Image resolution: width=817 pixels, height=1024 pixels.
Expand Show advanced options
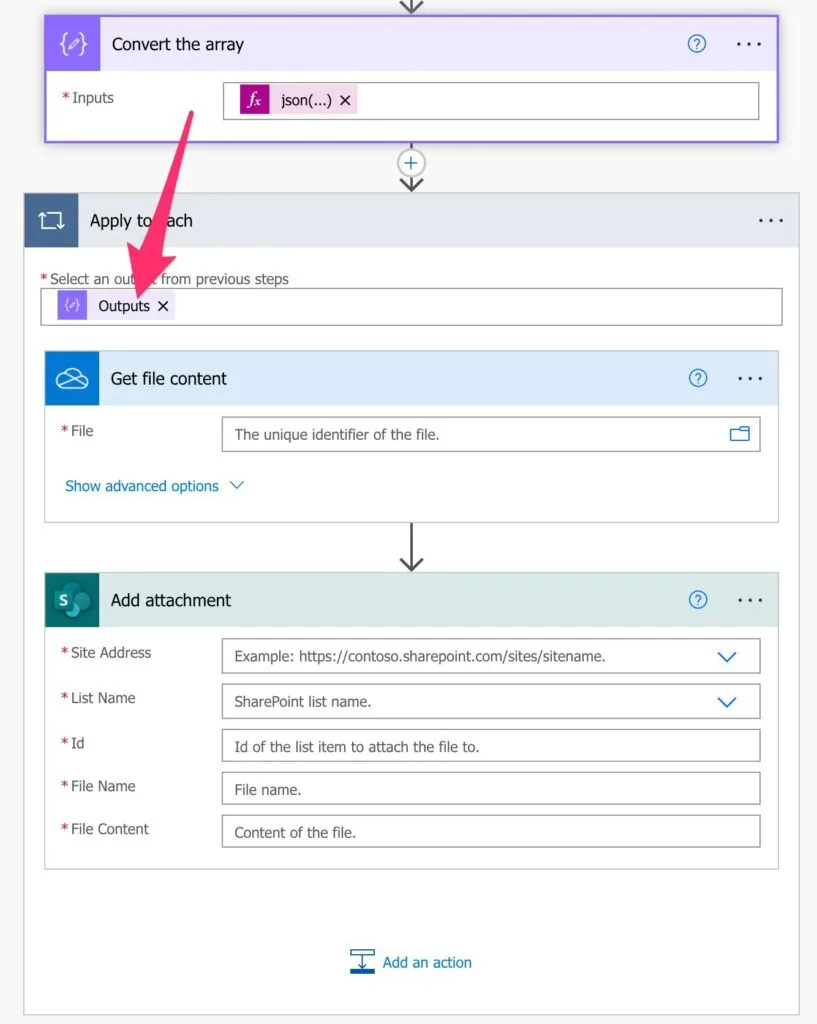coord(154,486)
